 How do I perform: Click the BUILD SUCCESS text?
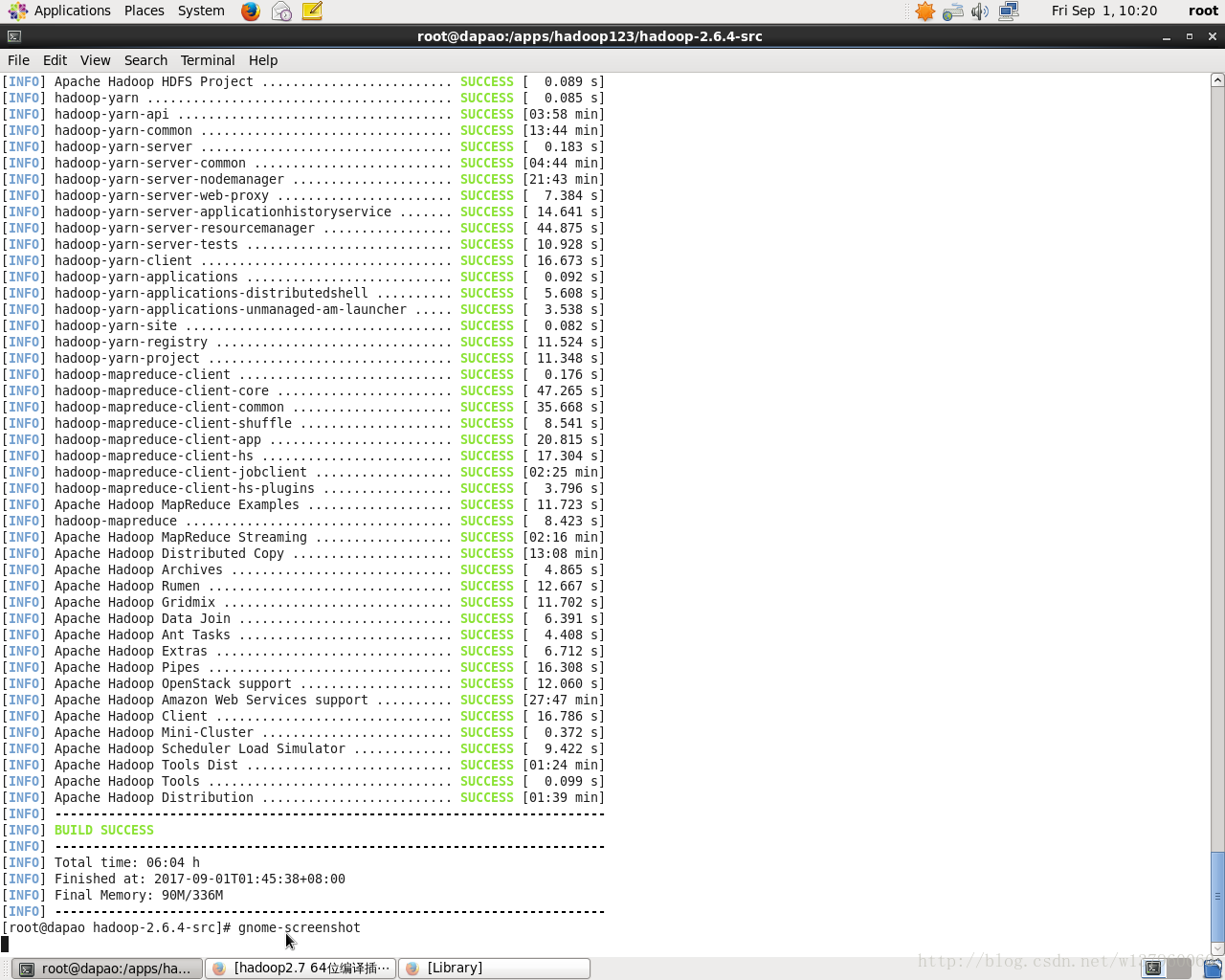(x=104, y=830)
